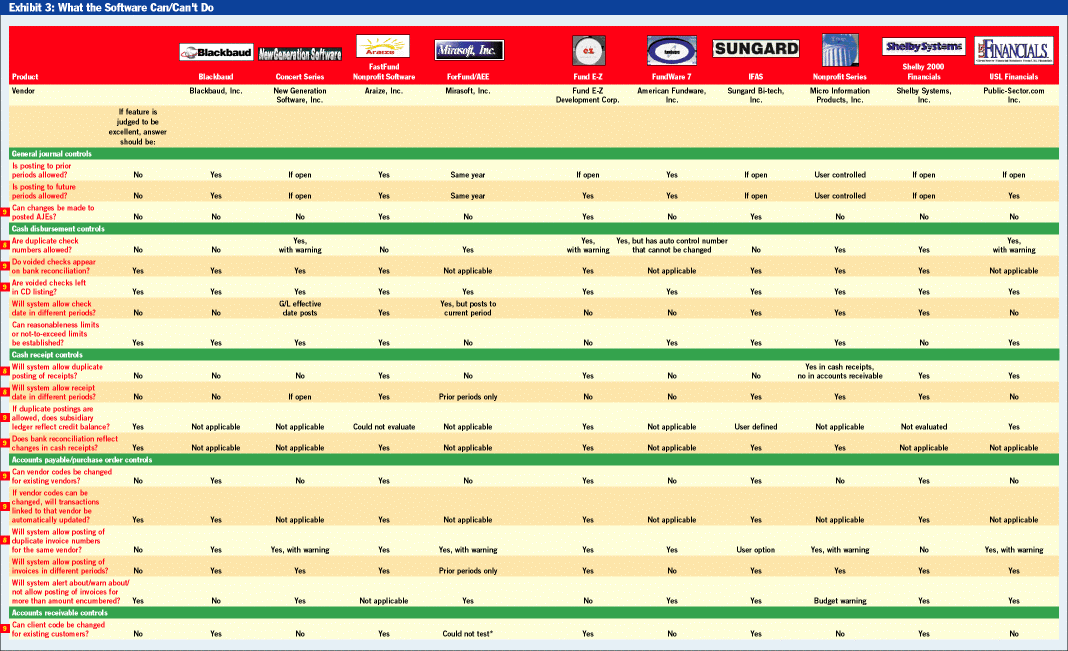The height and width of the screenshot is (651, 1068).
Task: Click the Fund E-Z round logo
Action: 588,50
